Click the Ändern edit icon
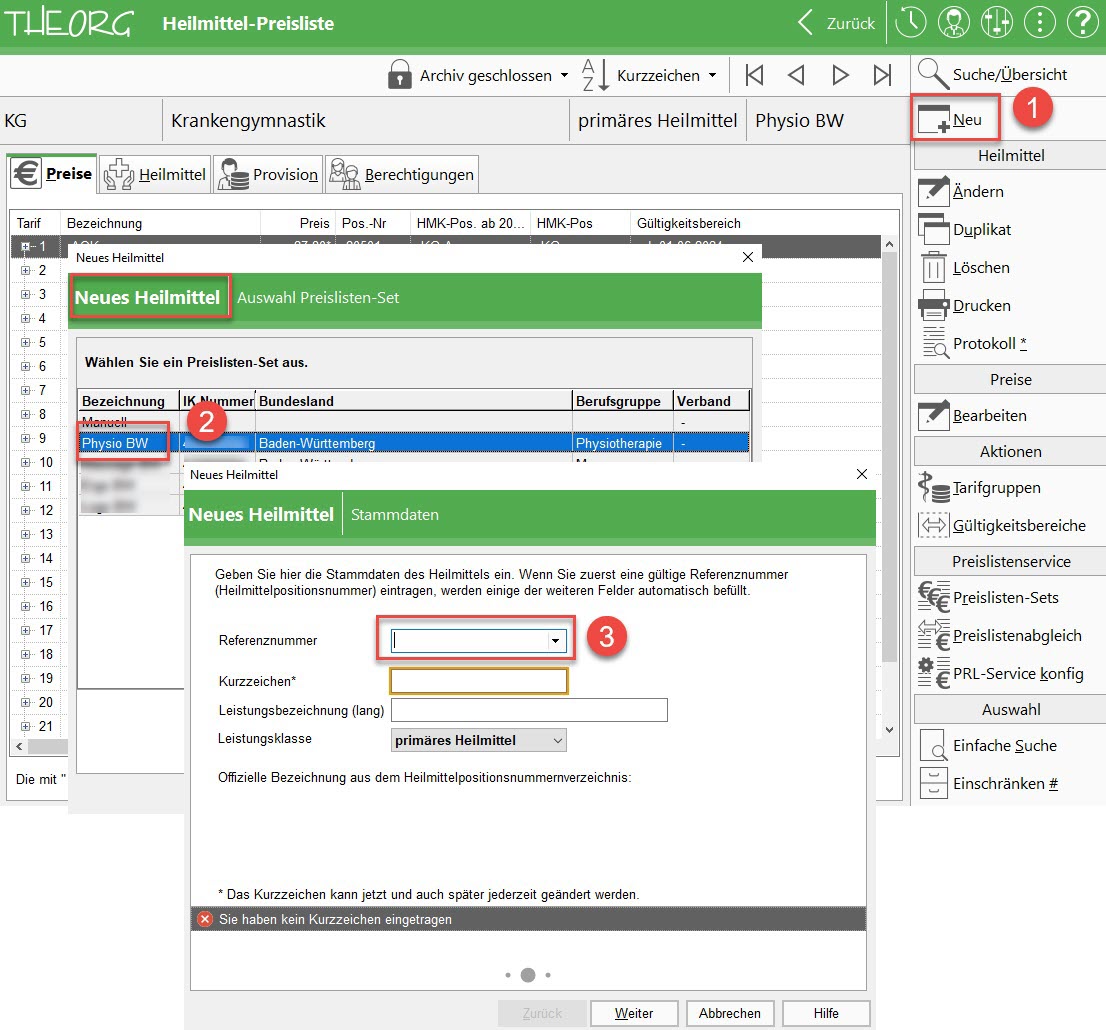Viewport: 1106px width, 1030px height. 934,191
